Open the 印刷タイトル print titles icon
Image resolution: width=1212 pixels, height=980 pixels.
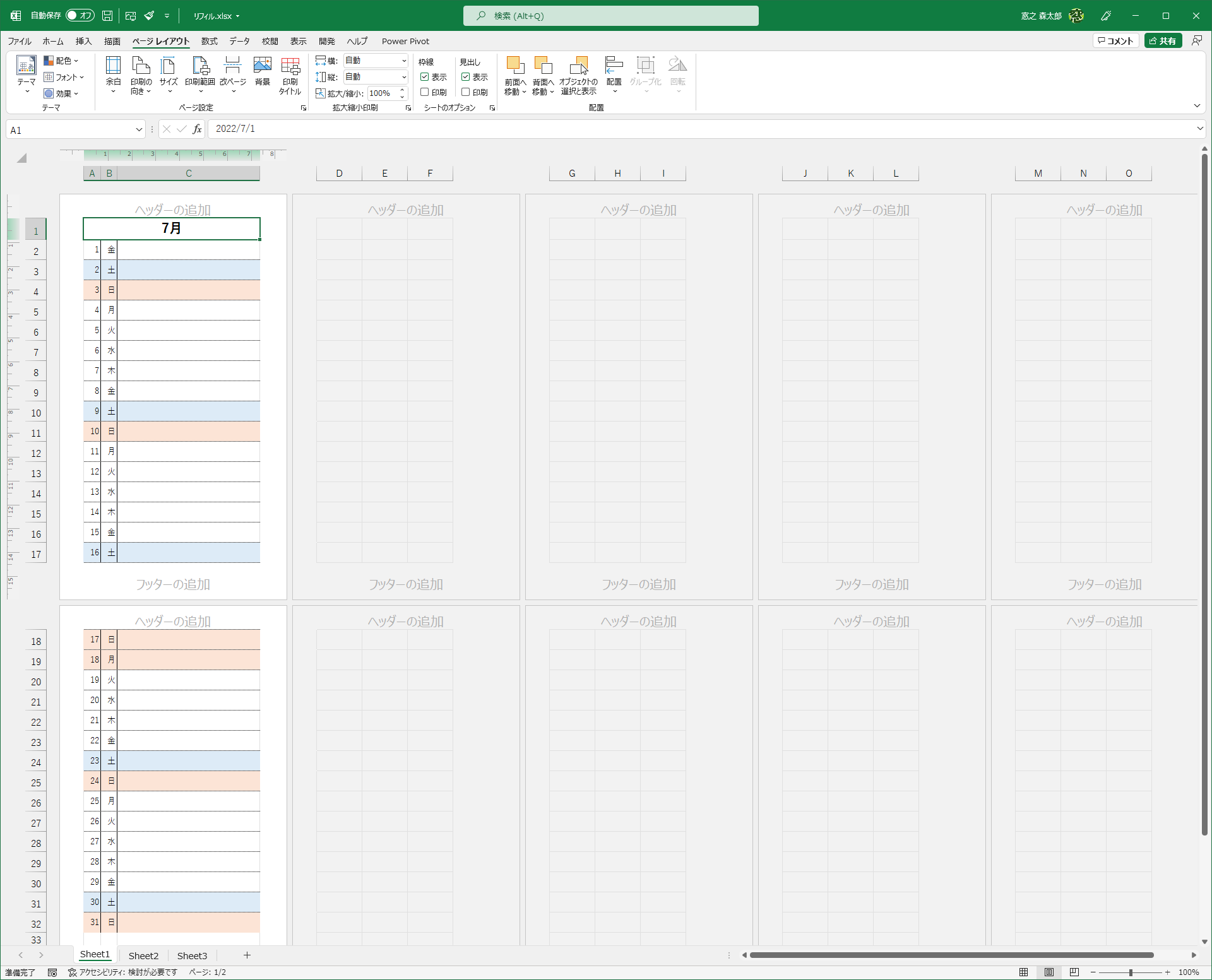(290, 66)
